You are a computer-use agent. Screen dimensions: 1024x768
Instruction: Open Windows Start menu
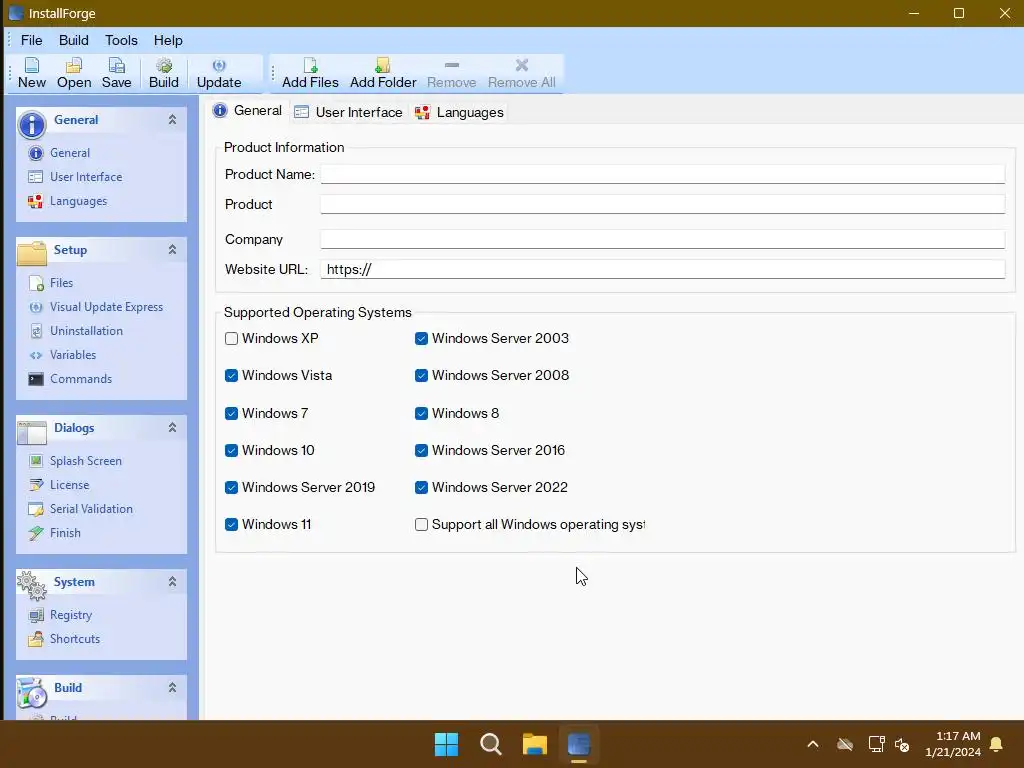(447, 744)
